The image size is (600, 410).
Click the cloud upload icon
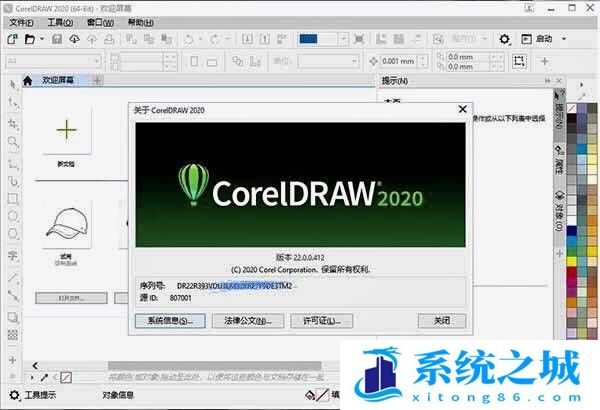(x=74, y=39)
